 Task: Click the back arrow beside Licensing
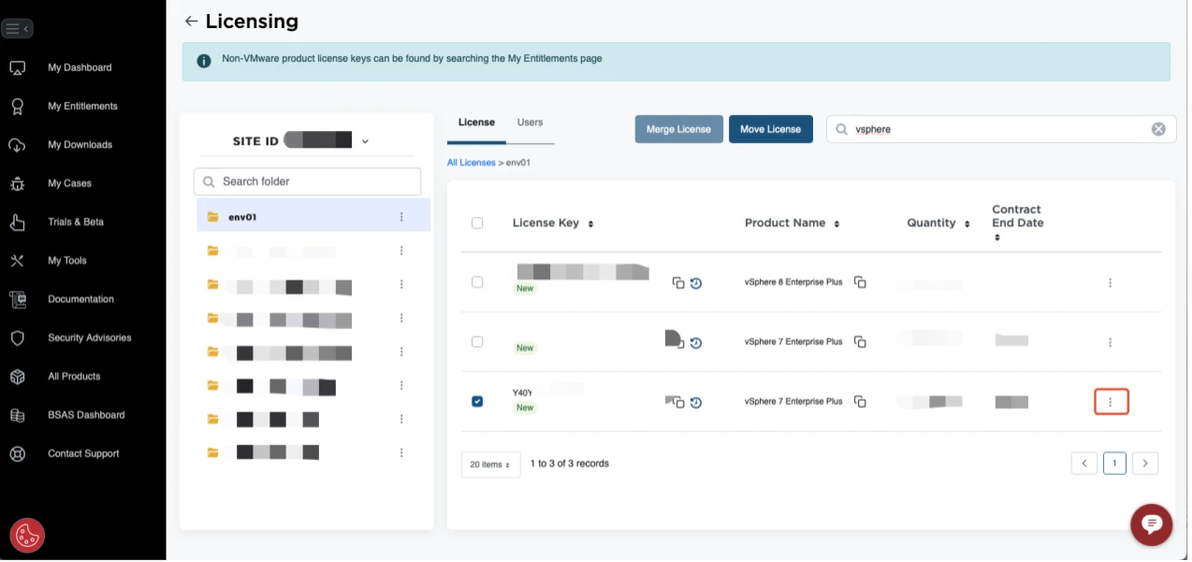coord(191,21)
